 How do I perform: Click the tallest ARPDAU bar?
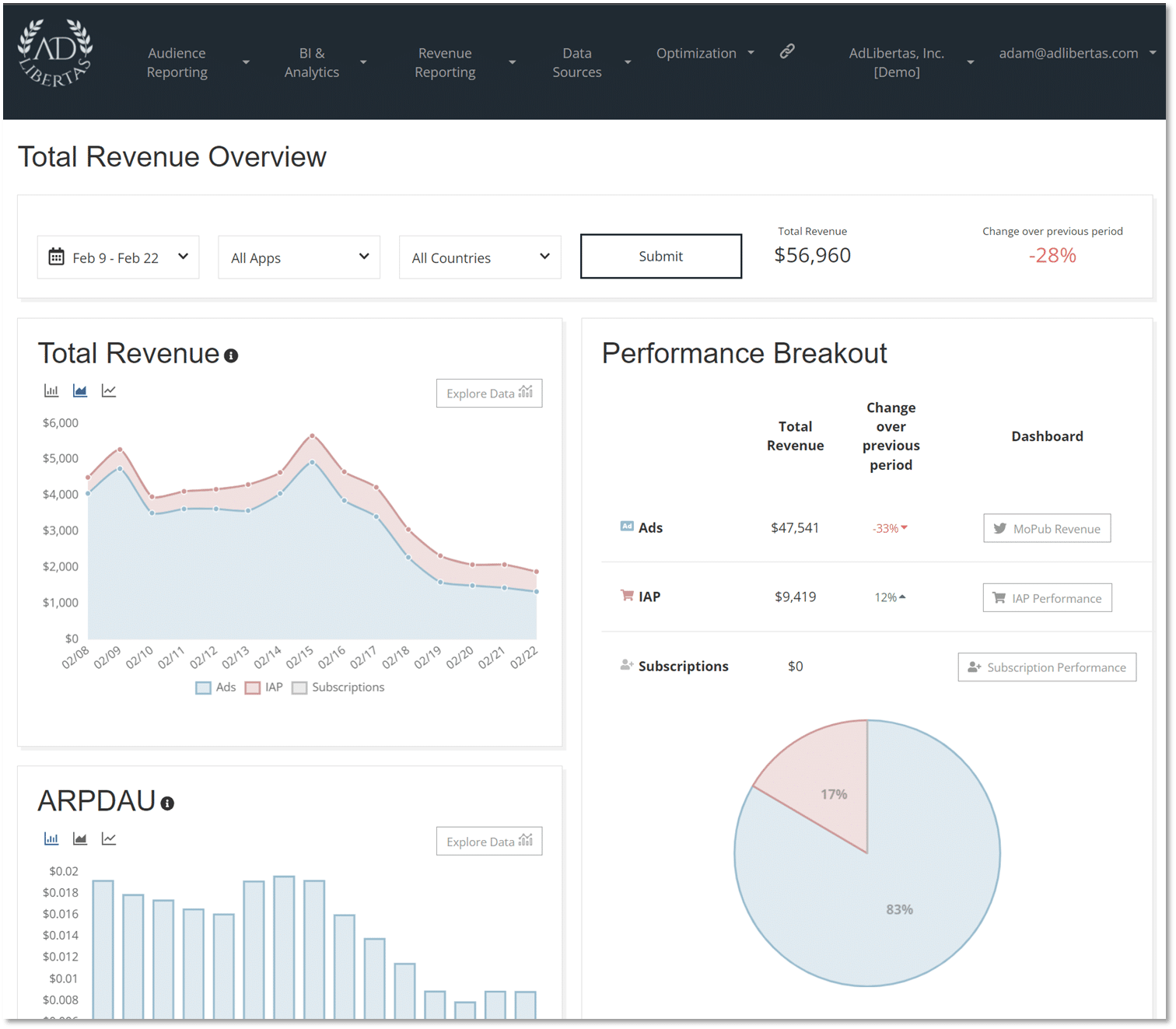pyautogui.click(x=284, y=947)
